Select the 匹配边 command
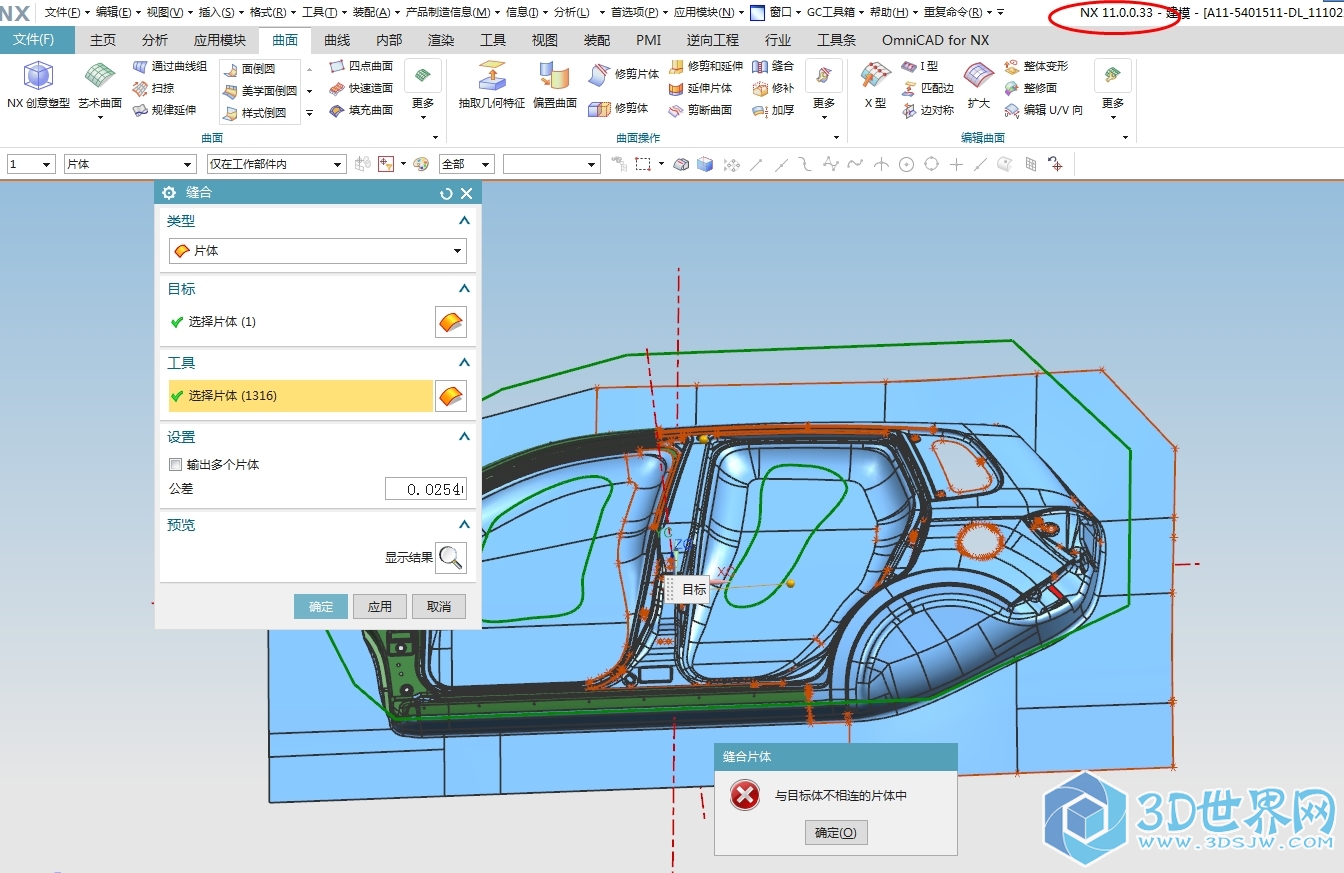This screenshot has height=873, width=1344. point(927,88)
